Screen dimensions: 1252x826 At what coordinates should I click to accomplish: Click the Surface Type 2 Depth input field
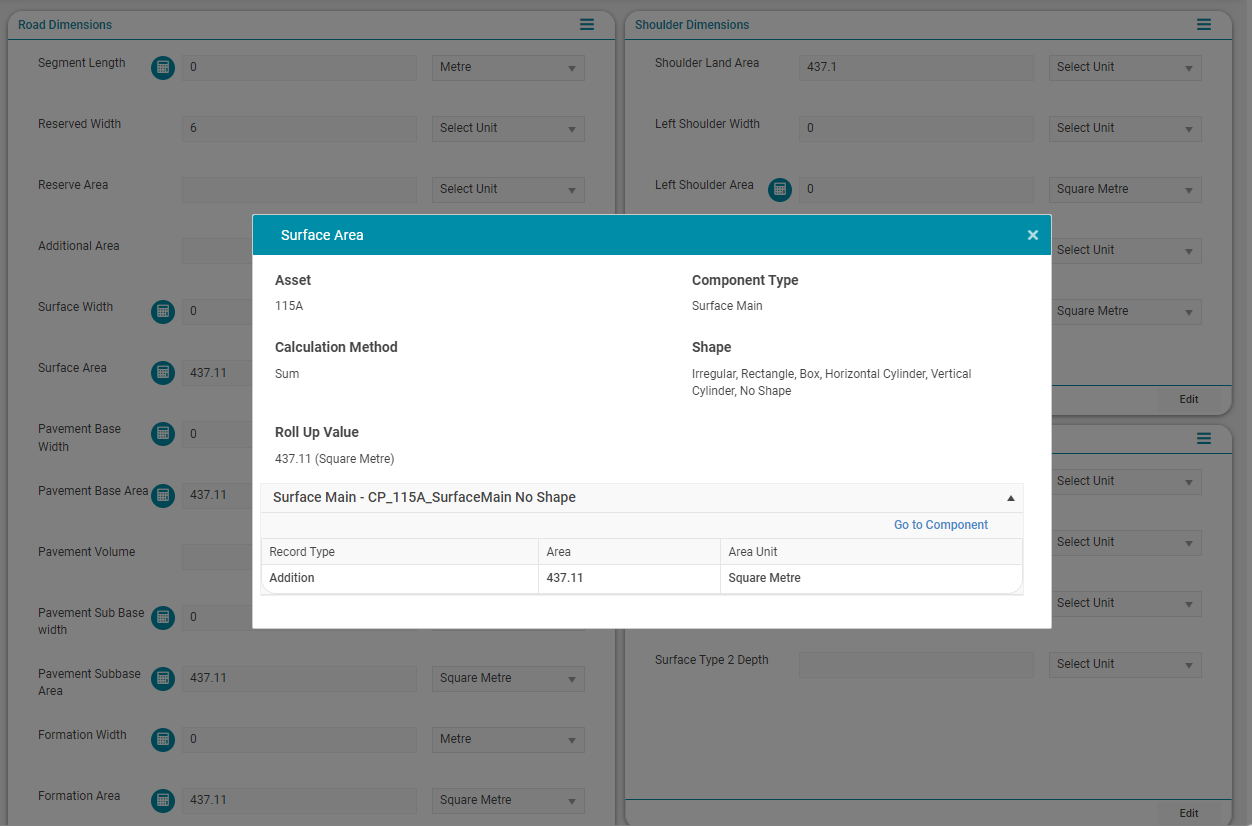[916, 665]
